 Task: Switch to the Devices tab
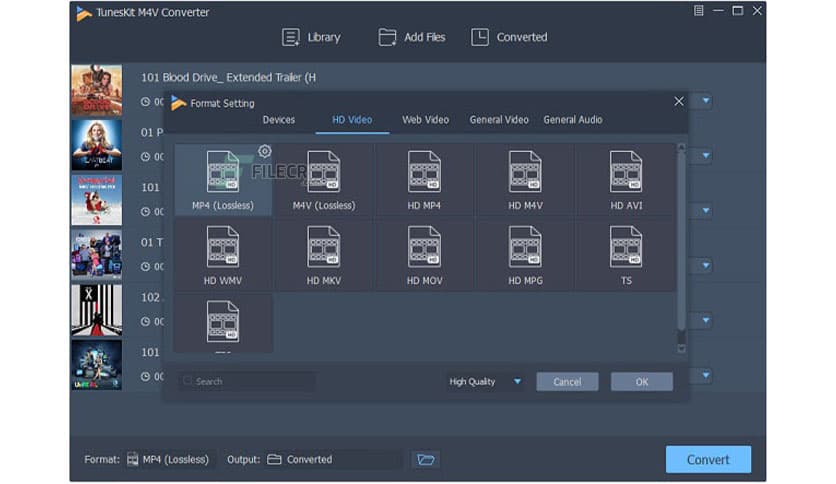point(278,120)
